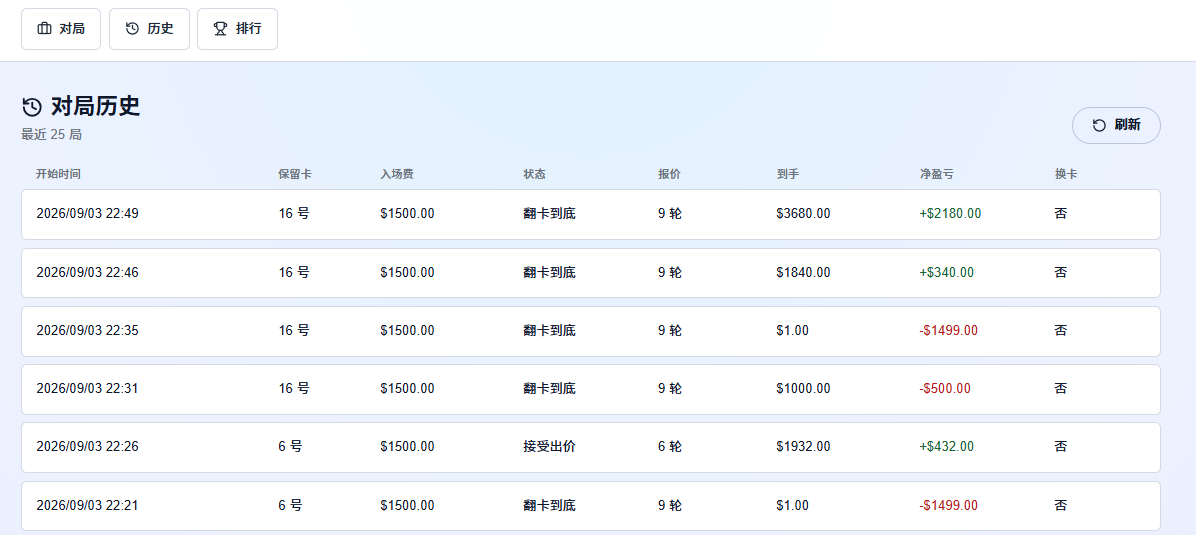1196x535 pixels.
Task: Click the 开始时间 column header
Action: click(58, 174)
